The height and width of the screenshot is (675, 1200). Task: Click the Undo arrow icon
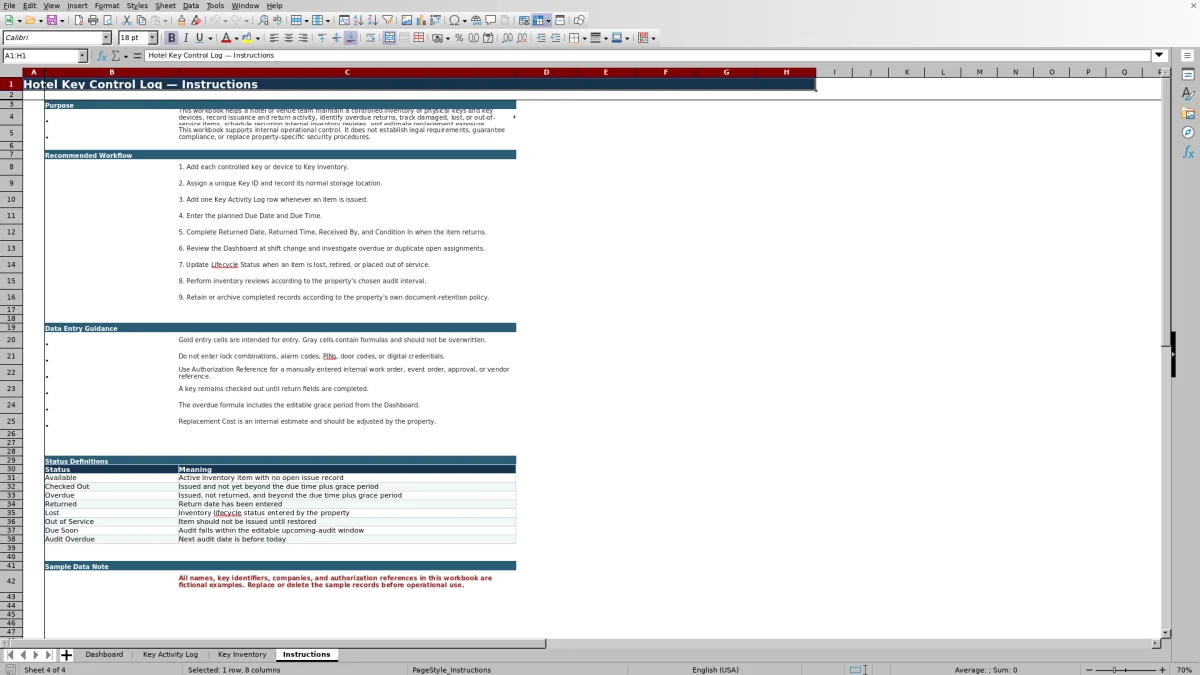pyautogui.click(x=214, y=20)
